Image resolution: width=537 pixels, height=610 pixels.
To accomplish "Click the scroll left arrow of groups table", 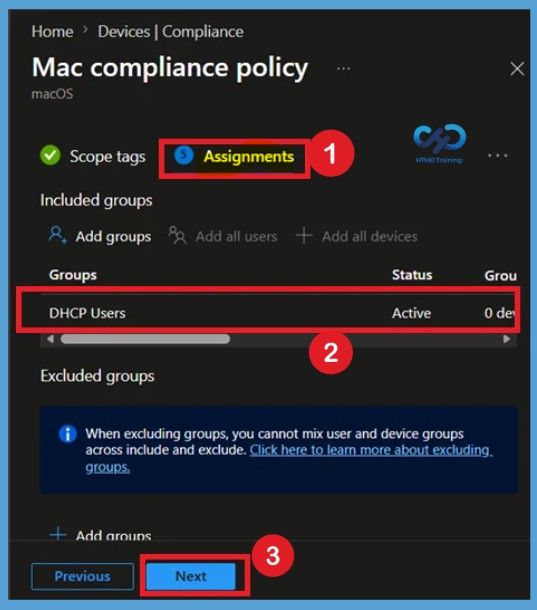I will (50, 339).
